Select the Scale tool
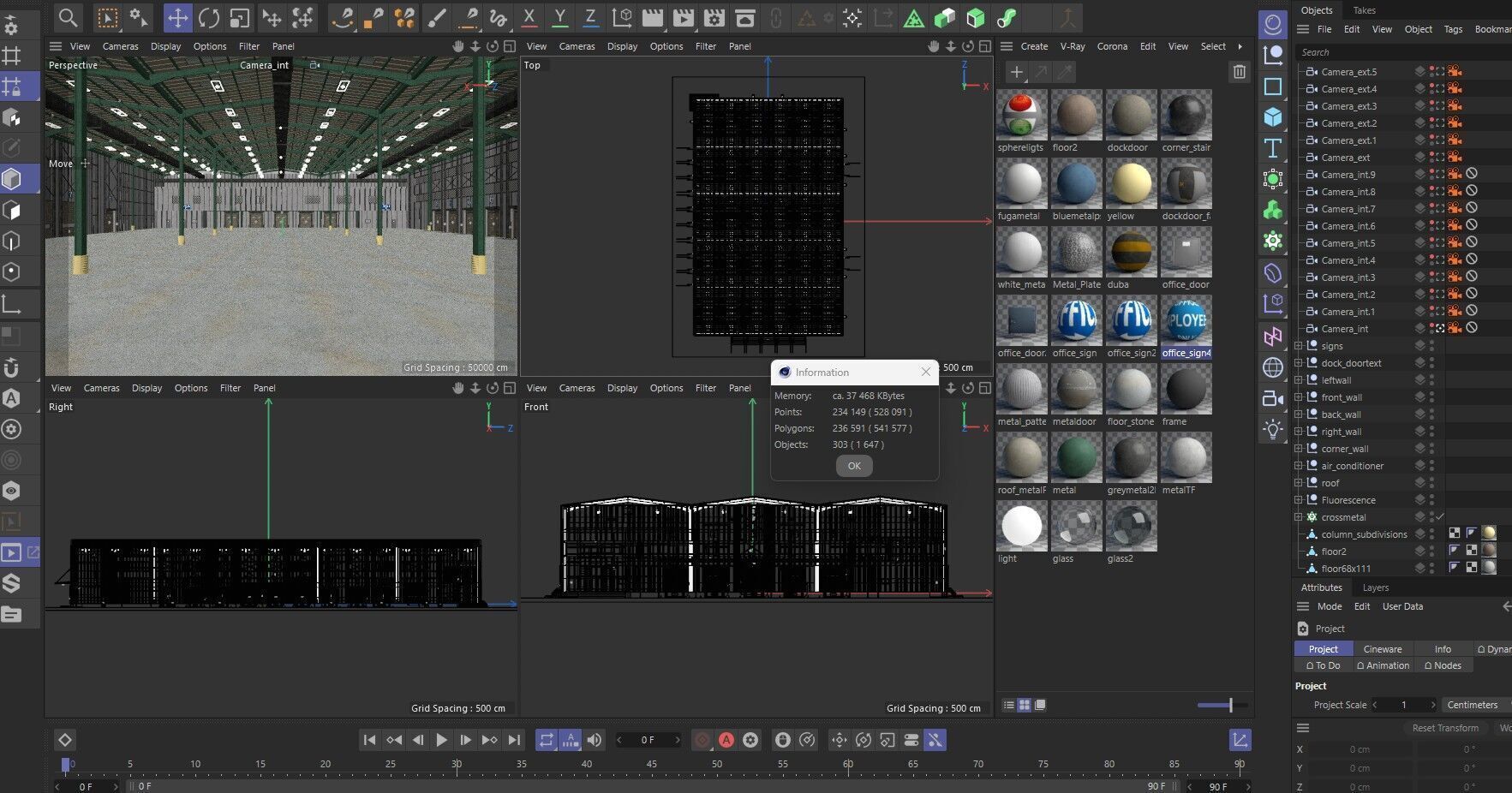 240,17
